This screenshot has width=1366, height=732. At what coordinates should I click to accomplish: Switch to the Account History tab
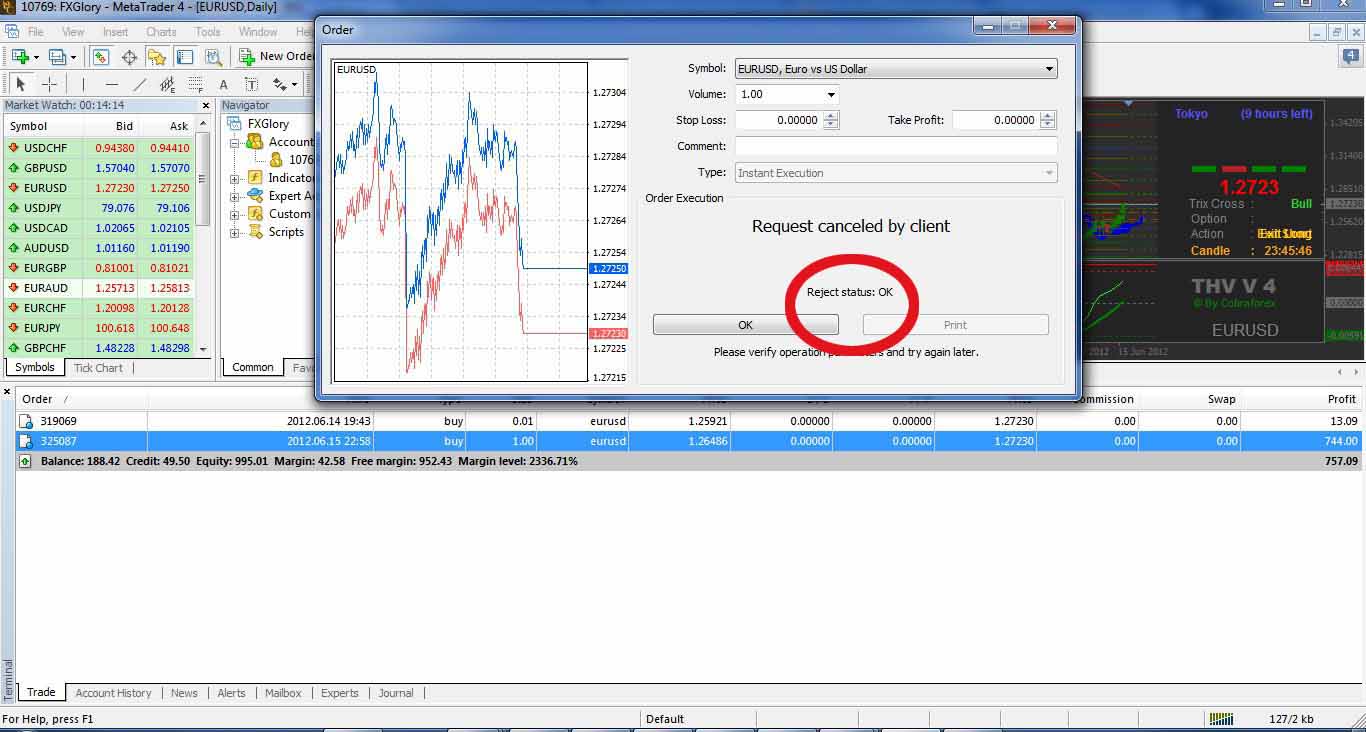click(113, 693)
